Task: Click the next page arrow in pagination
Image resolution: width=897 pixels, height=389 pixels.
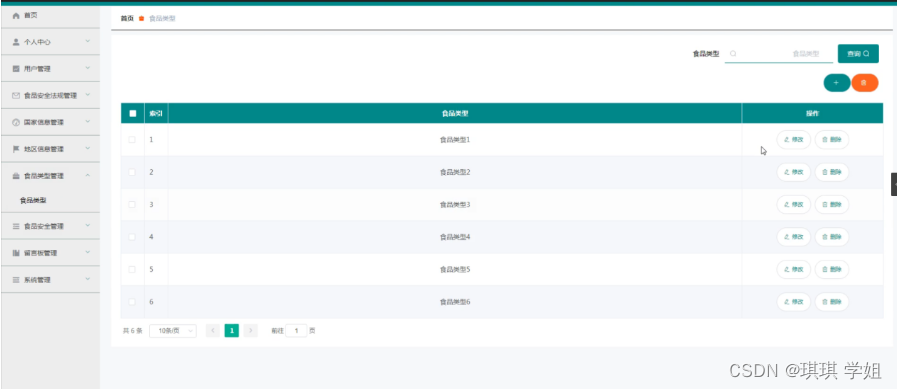Action: pos(251,331)
